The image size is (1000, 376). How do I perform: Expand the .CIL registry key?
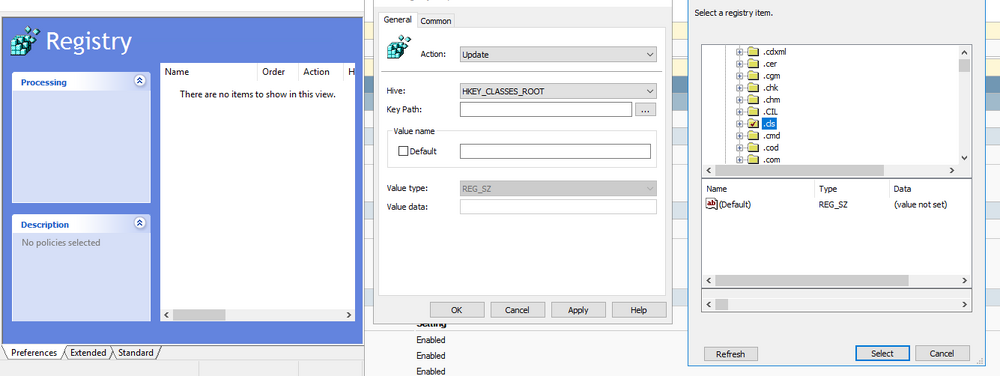[740, 112]
